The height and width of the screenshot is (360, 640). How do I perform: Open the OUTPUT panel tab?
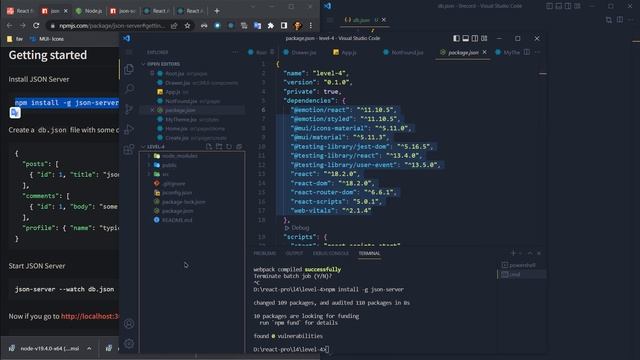[x=294, y=253]
